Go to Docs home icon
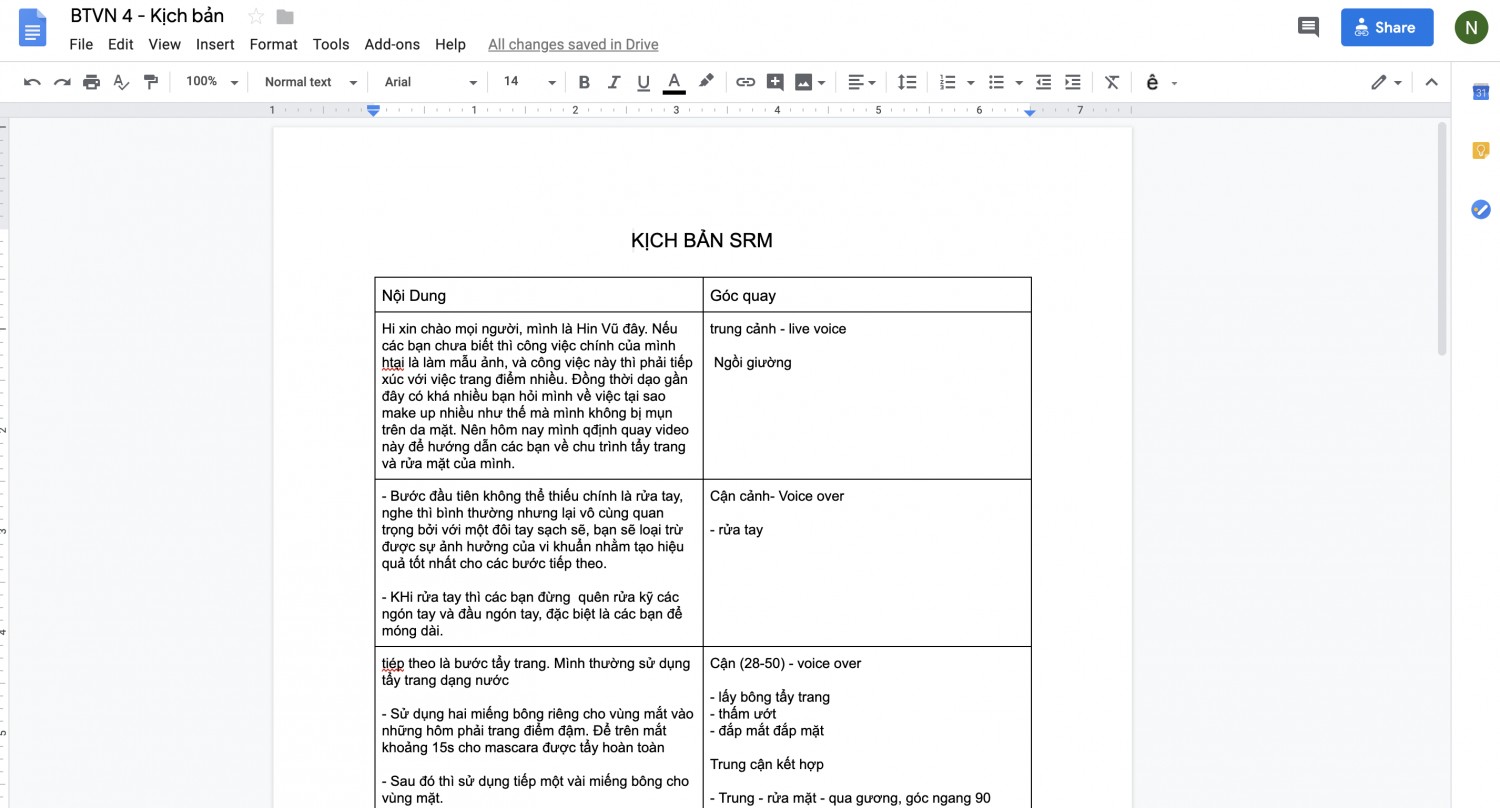 (x=33, y=28)
